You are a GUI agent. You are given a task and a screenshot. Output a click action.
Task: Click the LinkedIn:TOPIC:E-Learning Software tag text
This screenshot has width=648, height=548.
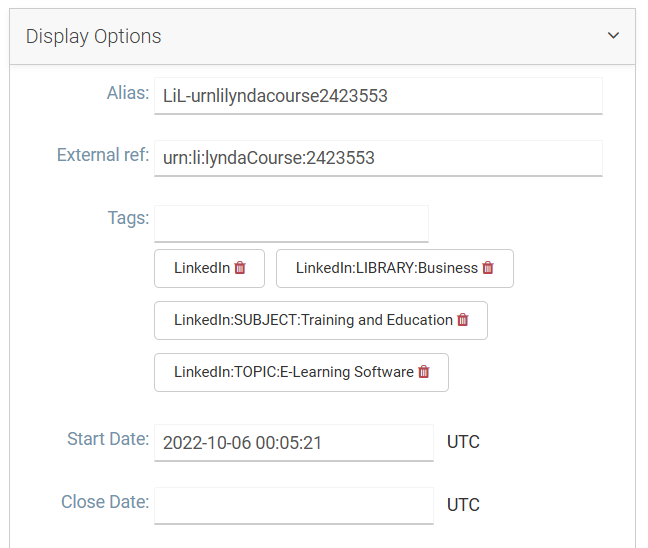click(x=293, y=372)
